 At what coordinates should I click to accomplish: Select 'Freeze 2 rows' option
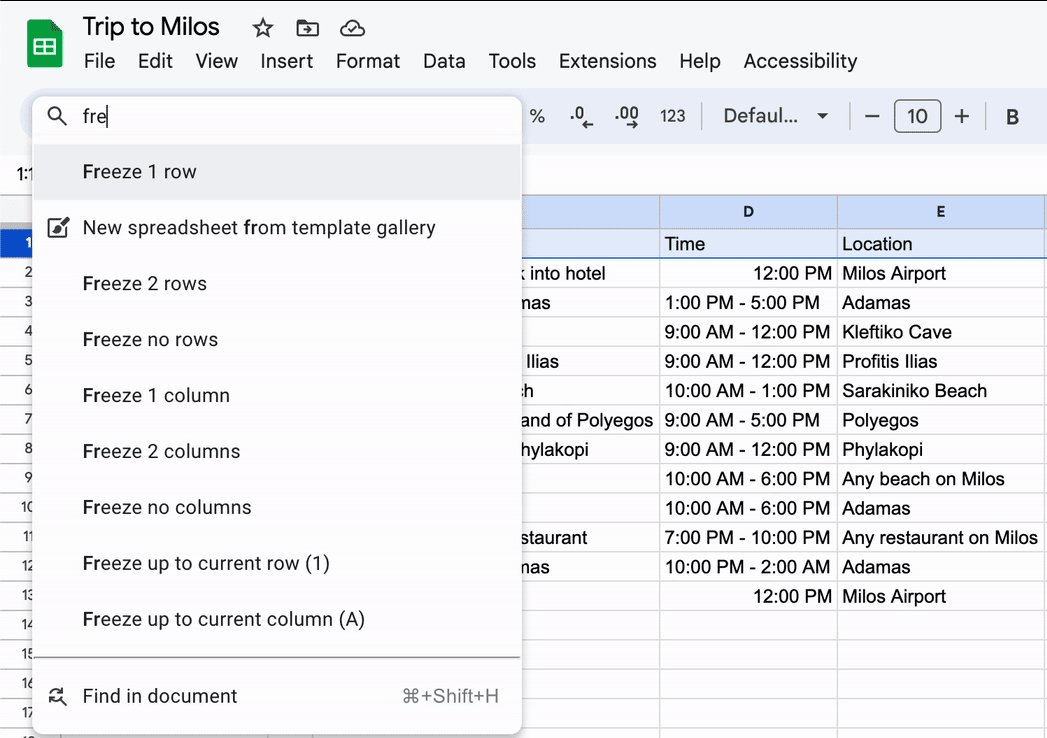[277, 284]
